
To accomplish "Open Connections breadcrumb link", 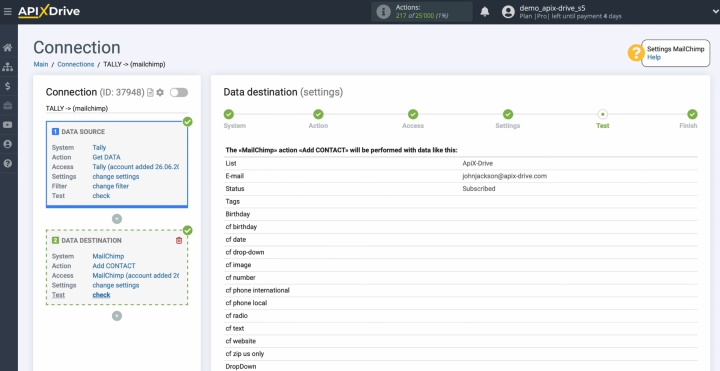I will point(76,64).
